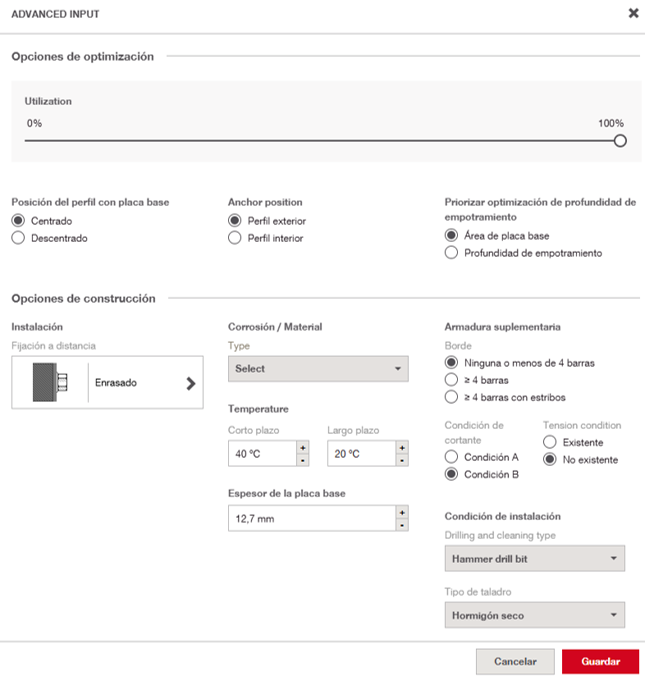Click the Fijación a distancia label
The image size is (645, 678).
pyautogui.click(x=54, y=346)
